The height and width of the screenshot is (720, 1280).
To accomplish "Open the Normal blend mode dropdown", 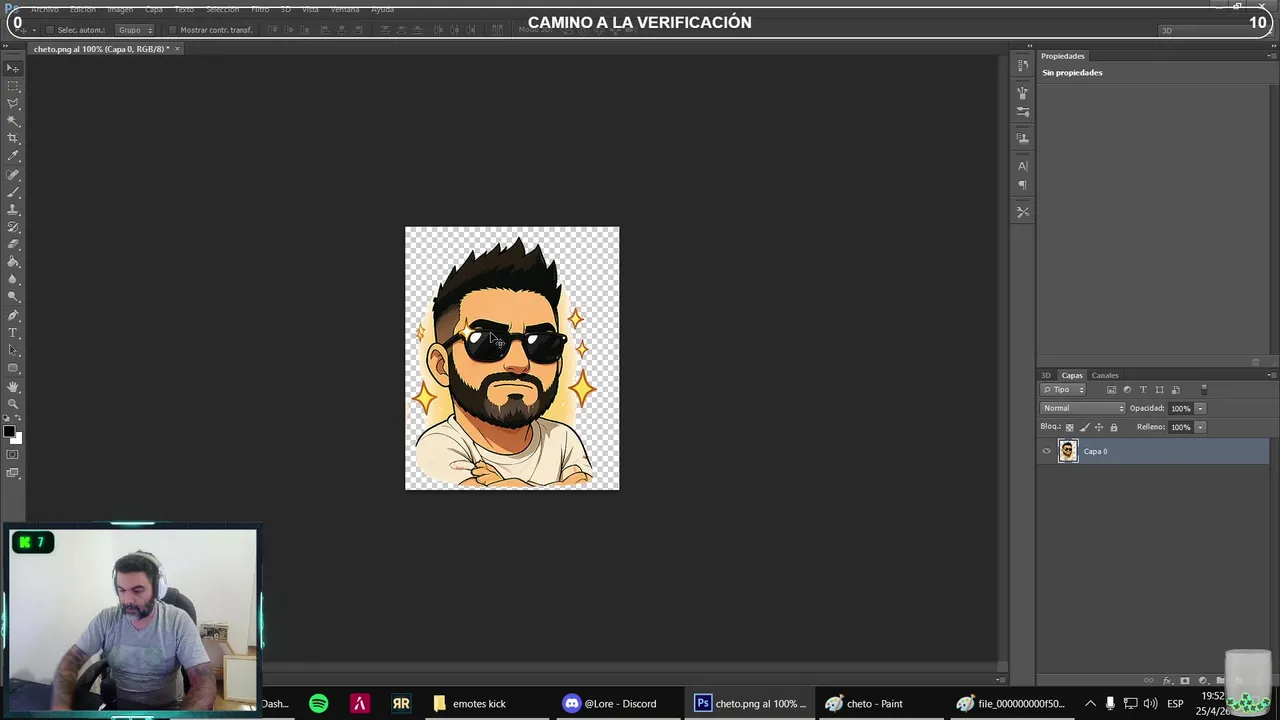I will 1083,408.
